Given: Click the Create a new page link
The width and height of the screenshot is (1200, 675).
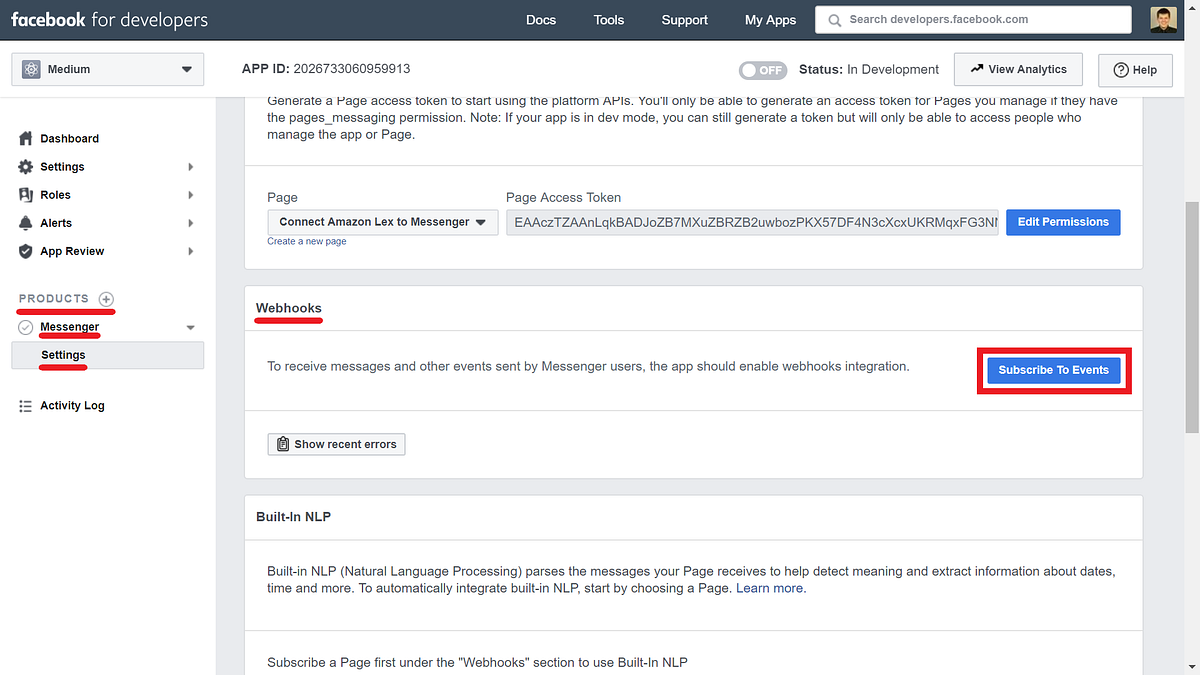Looking at the screenshot, I should tap(307, 242).
